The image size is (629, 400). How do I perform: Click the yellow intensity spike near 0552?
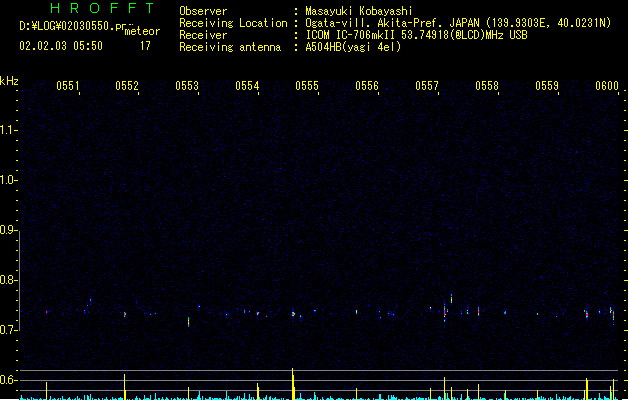pos(125,387)
